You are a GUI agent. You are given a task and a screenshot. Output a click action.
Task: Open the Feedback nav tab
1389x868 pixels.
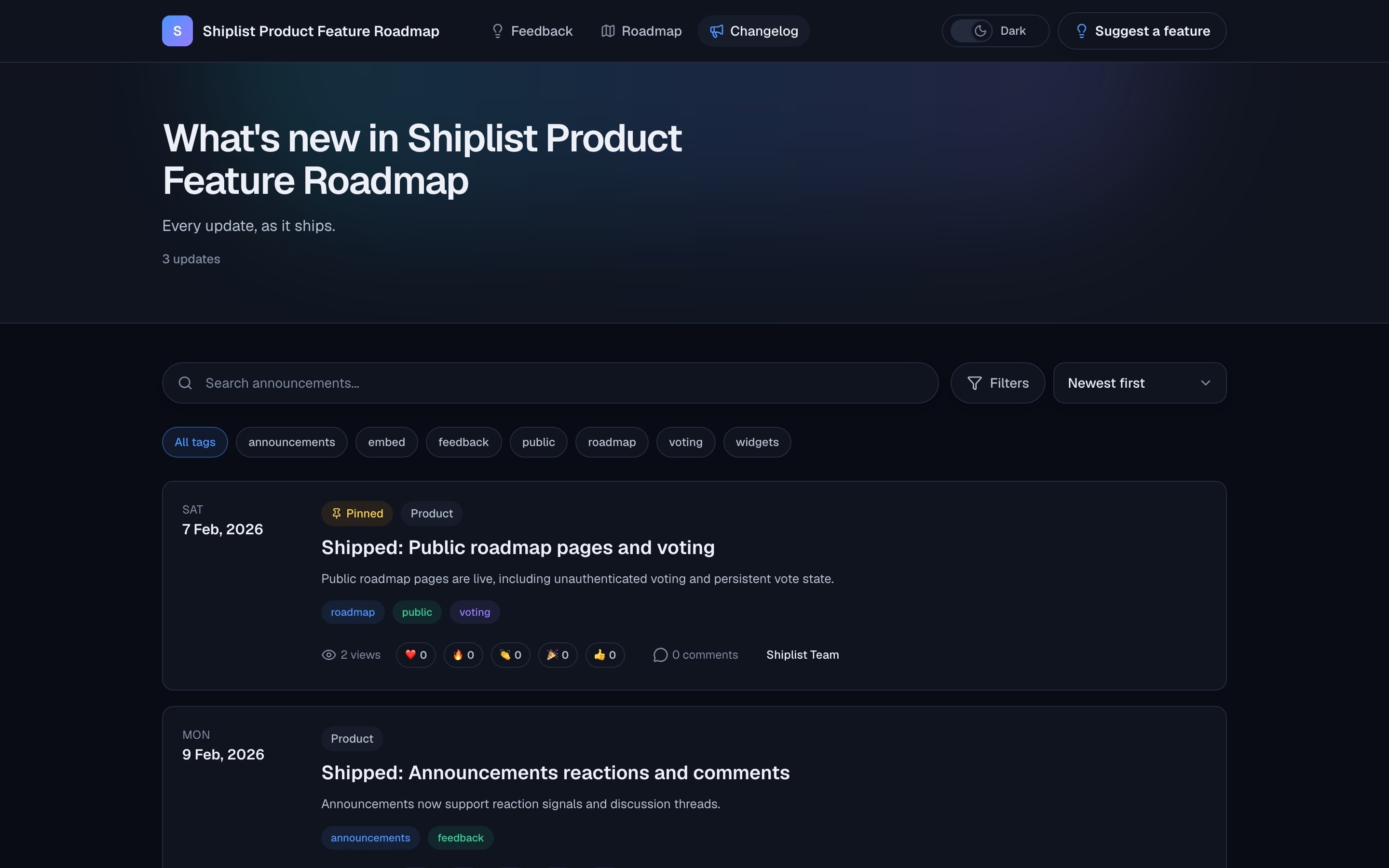[532, 31]
